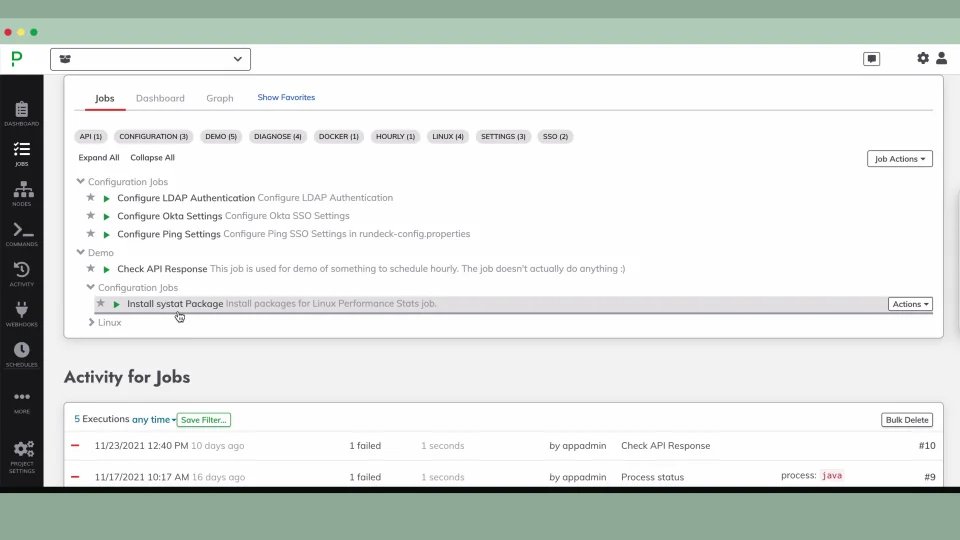The image size is (960, 540).
Task: Filter by the HOURLY (1) tag
Action: coord(395,137)
